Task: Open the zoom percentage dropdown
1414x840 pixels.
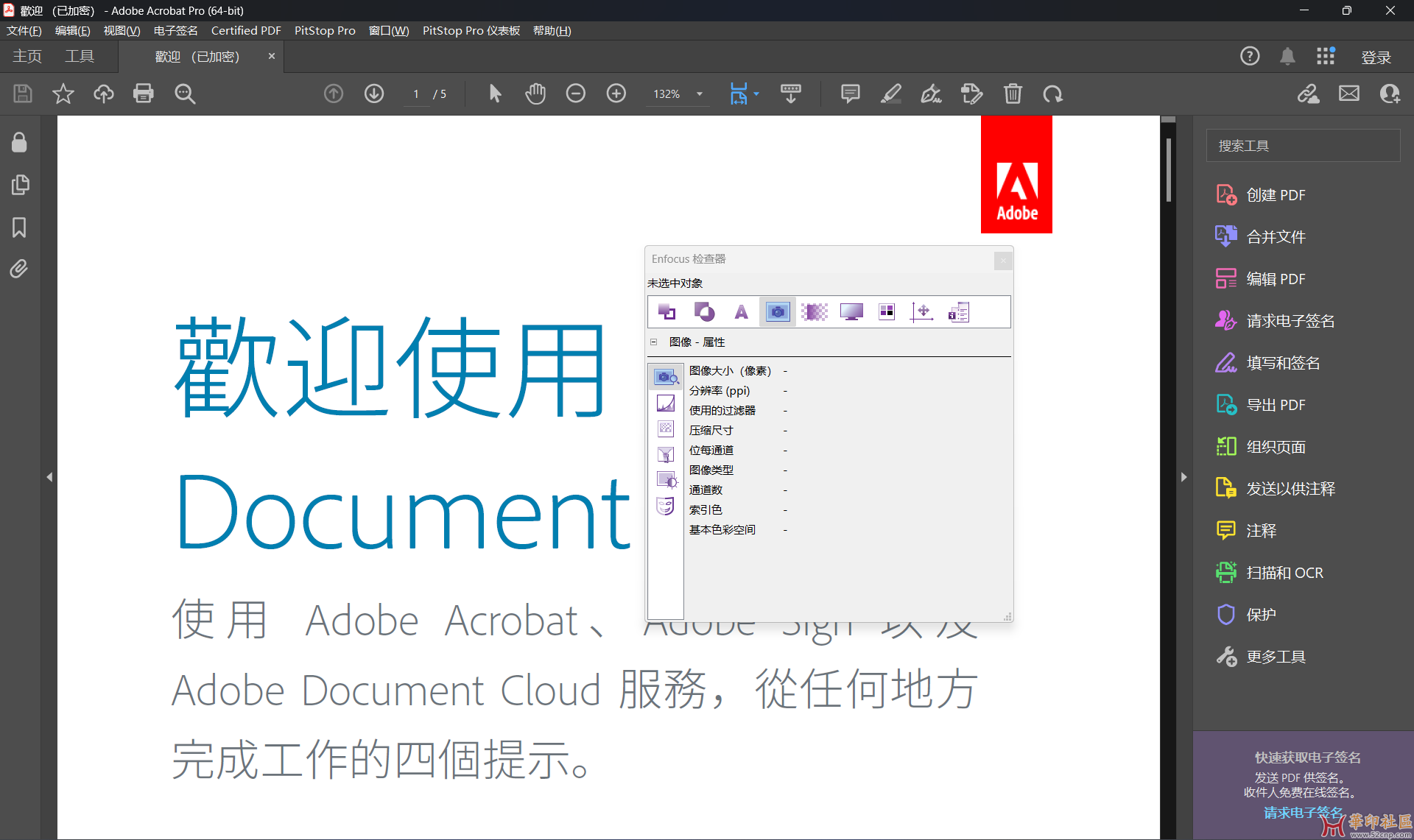Action: 700,94
